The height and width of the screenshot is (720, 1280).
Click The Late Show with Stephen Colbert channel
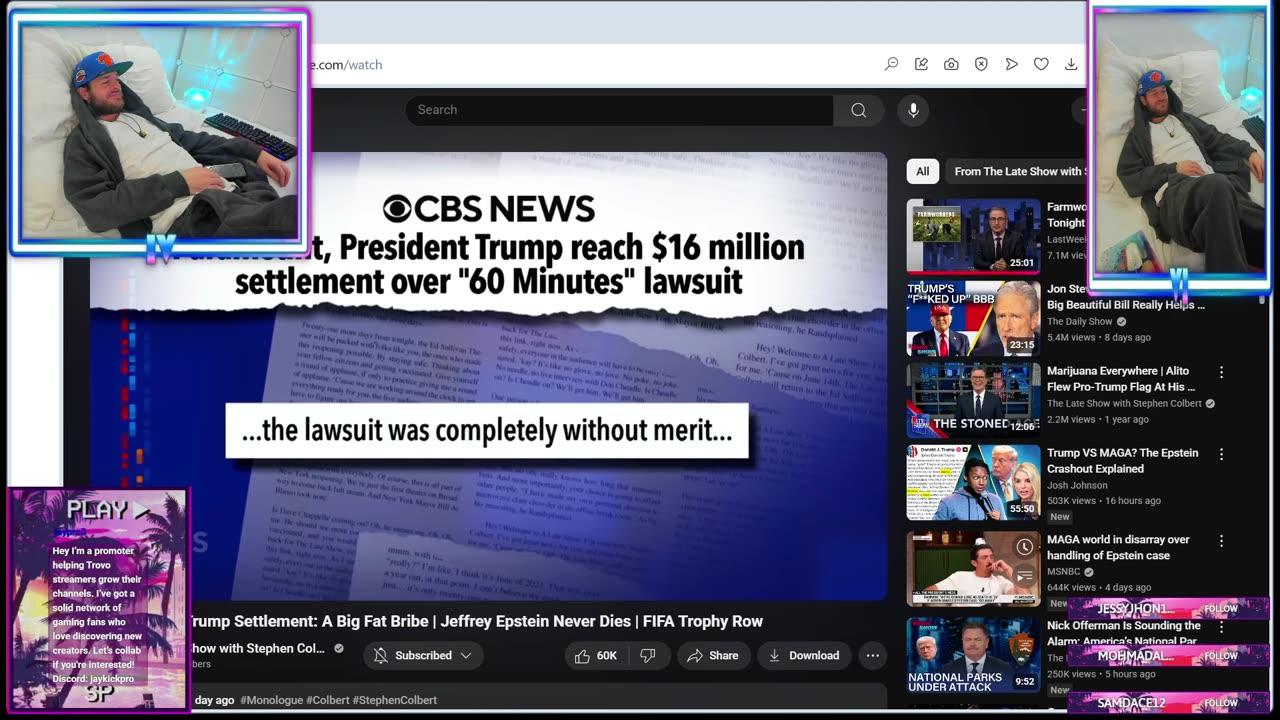(x=1124, y=404)
